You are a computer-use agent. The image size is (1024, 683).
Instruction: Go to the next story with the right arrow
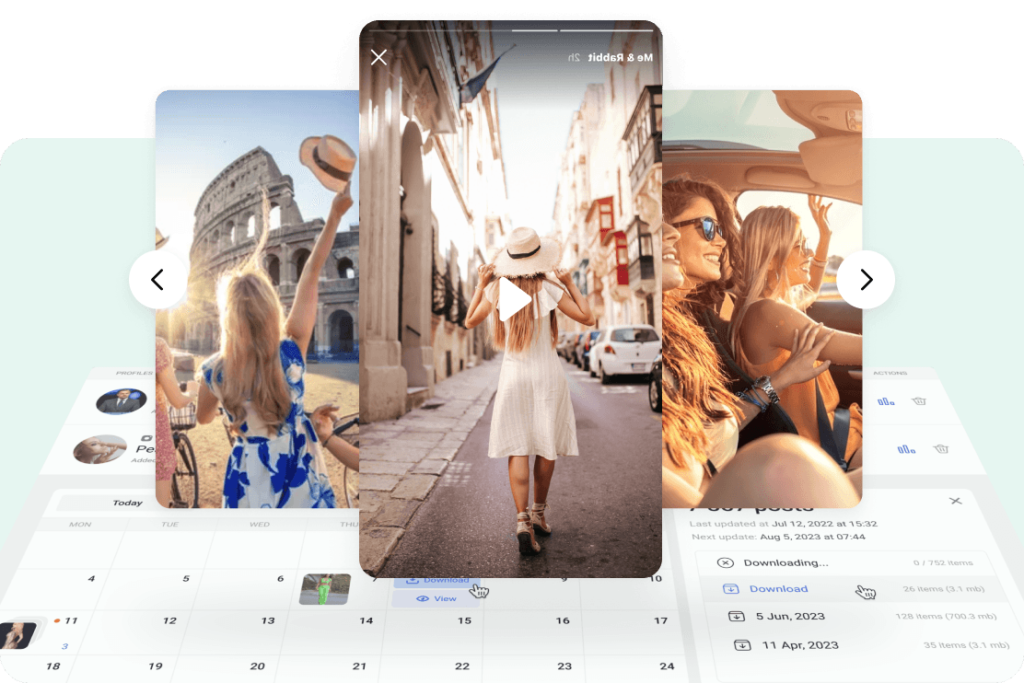click(865, 279)
